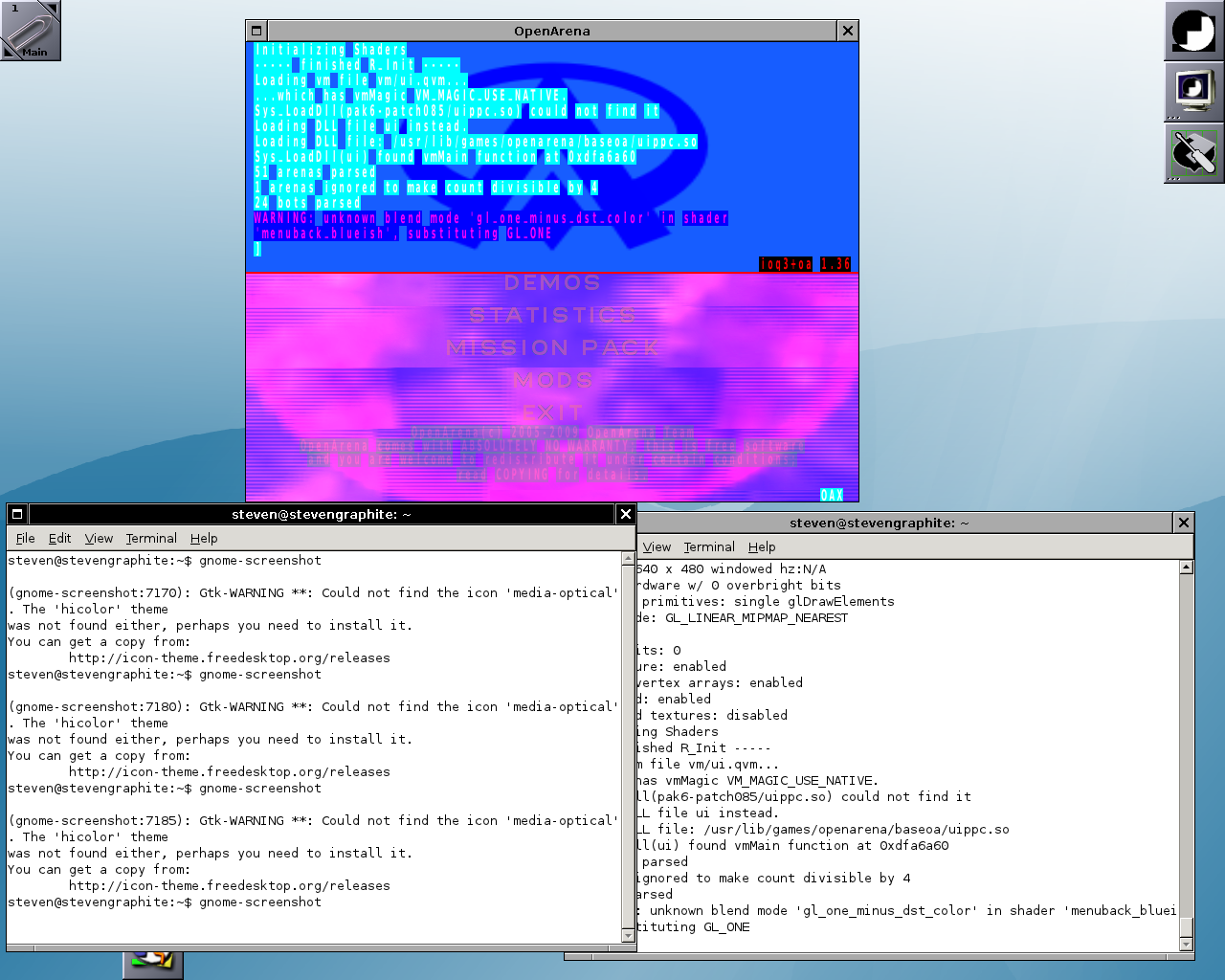This screenshot has height=980, width=1225.
Task: Select MODS in OpenArena main menu
Action: (552, 381)
